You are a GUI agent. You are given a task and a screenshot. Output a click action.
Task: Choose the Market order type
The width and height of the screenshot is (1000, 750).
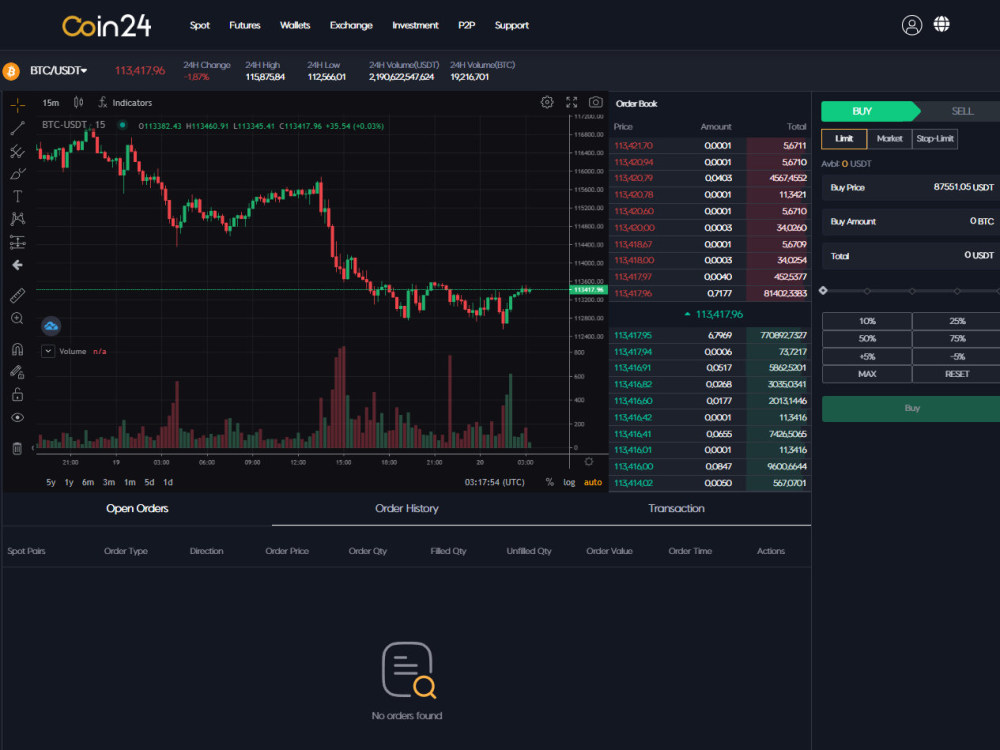[889, 138]
